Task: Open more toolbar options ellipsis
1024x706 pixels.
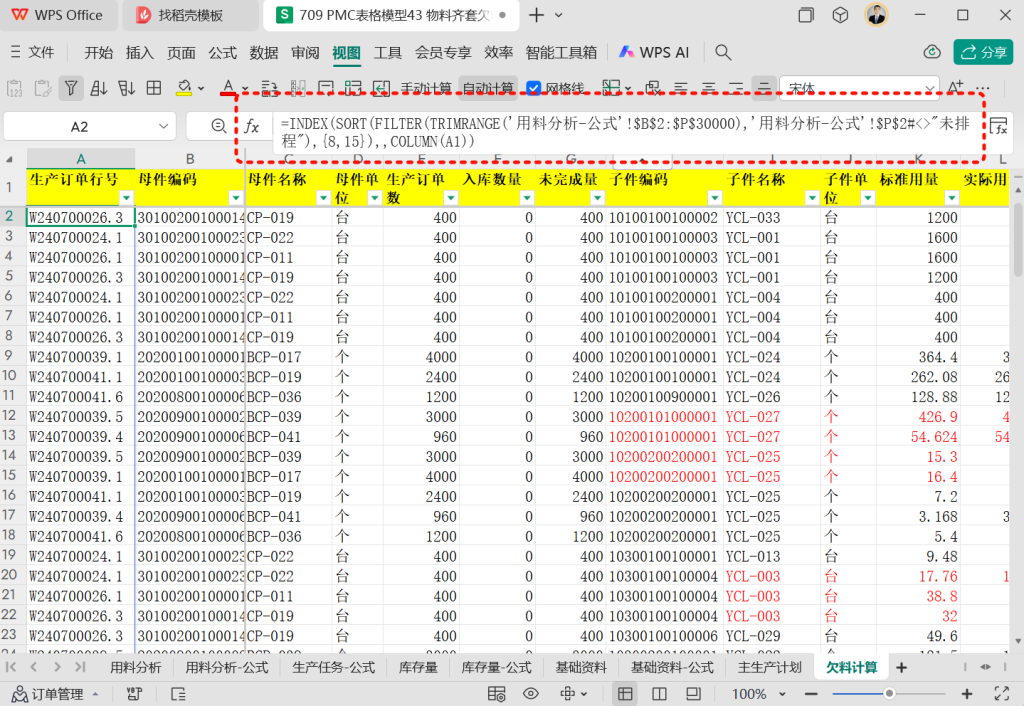Action: 982,88
